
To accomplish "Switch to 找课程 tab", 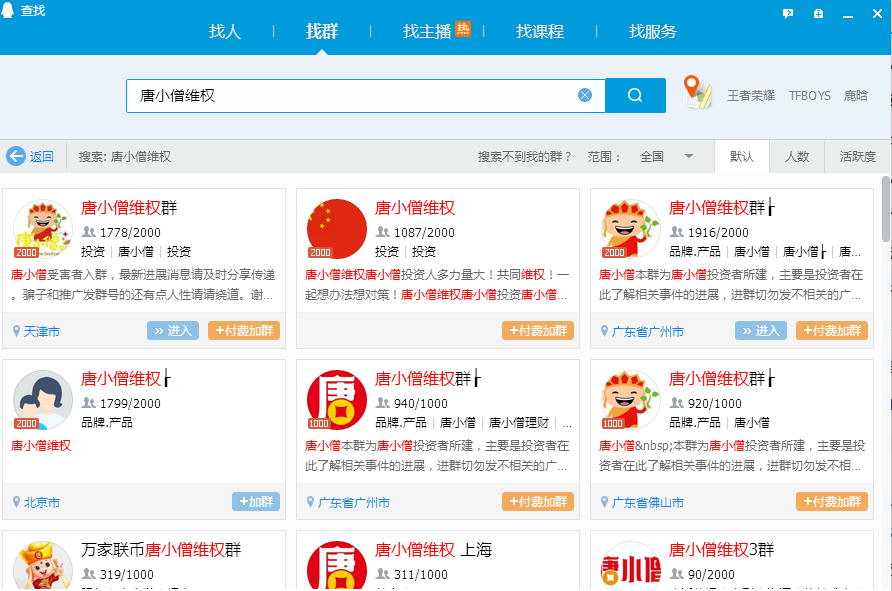I will pyautogui.click(x=540, y=32).
